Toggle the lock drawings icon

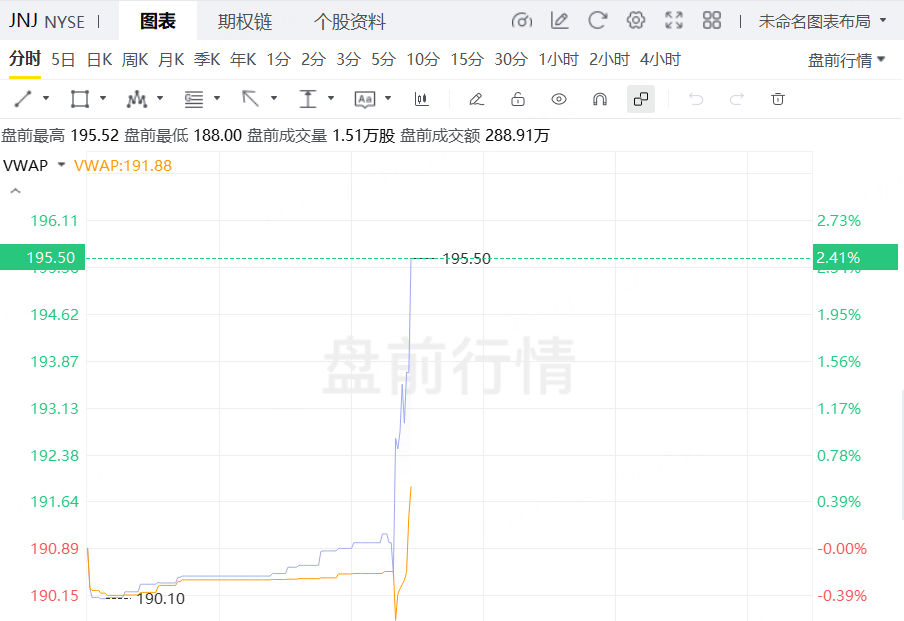pyautogui.click(x=518, y=99)
